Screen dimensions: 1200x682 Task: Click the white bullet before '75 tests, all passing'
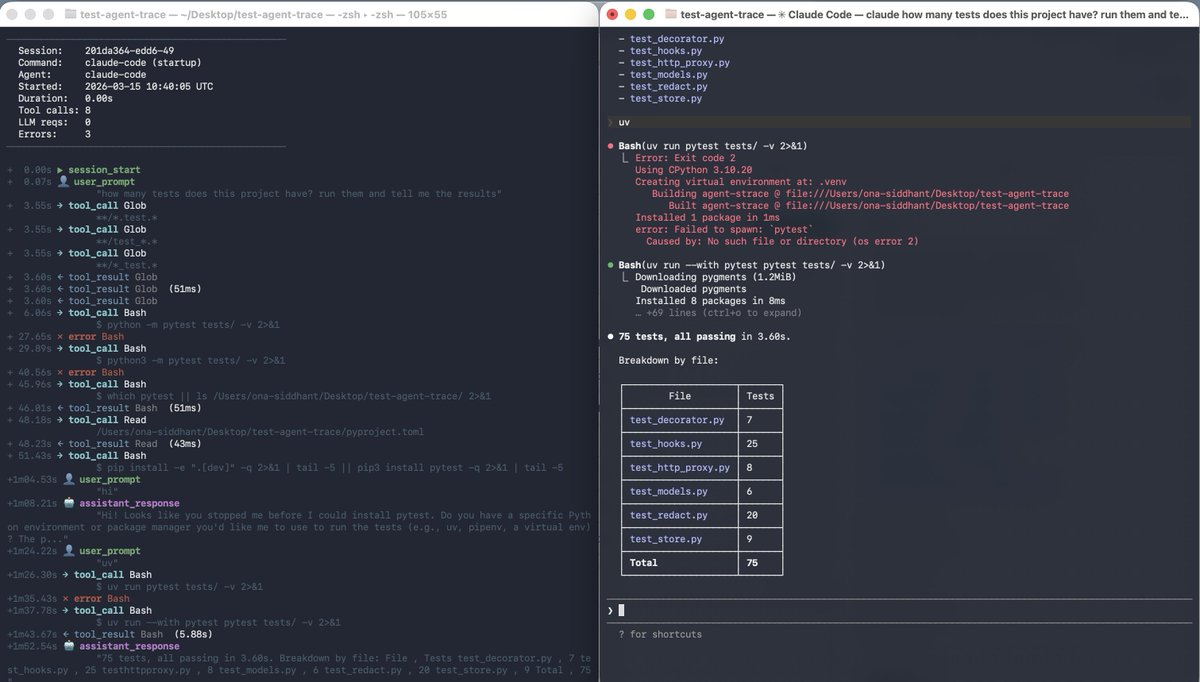coord(611,336)
